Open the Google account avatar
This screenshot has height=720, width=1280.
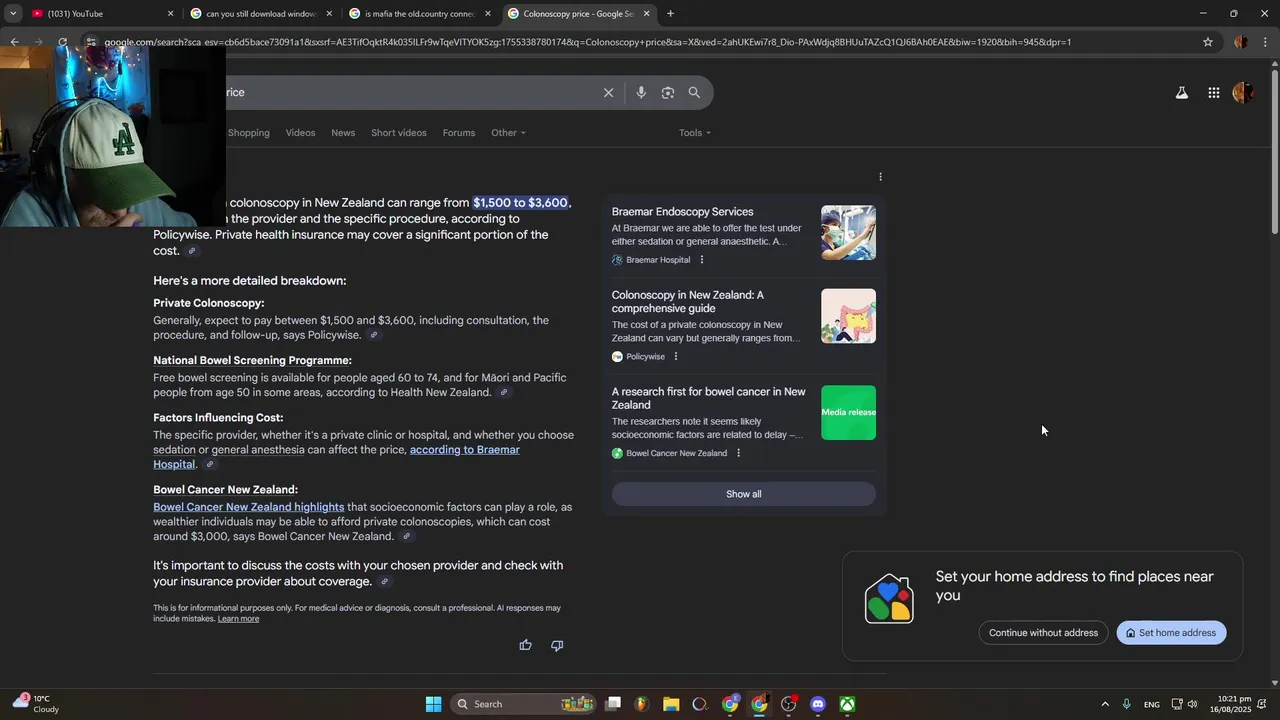[1243, 93]
